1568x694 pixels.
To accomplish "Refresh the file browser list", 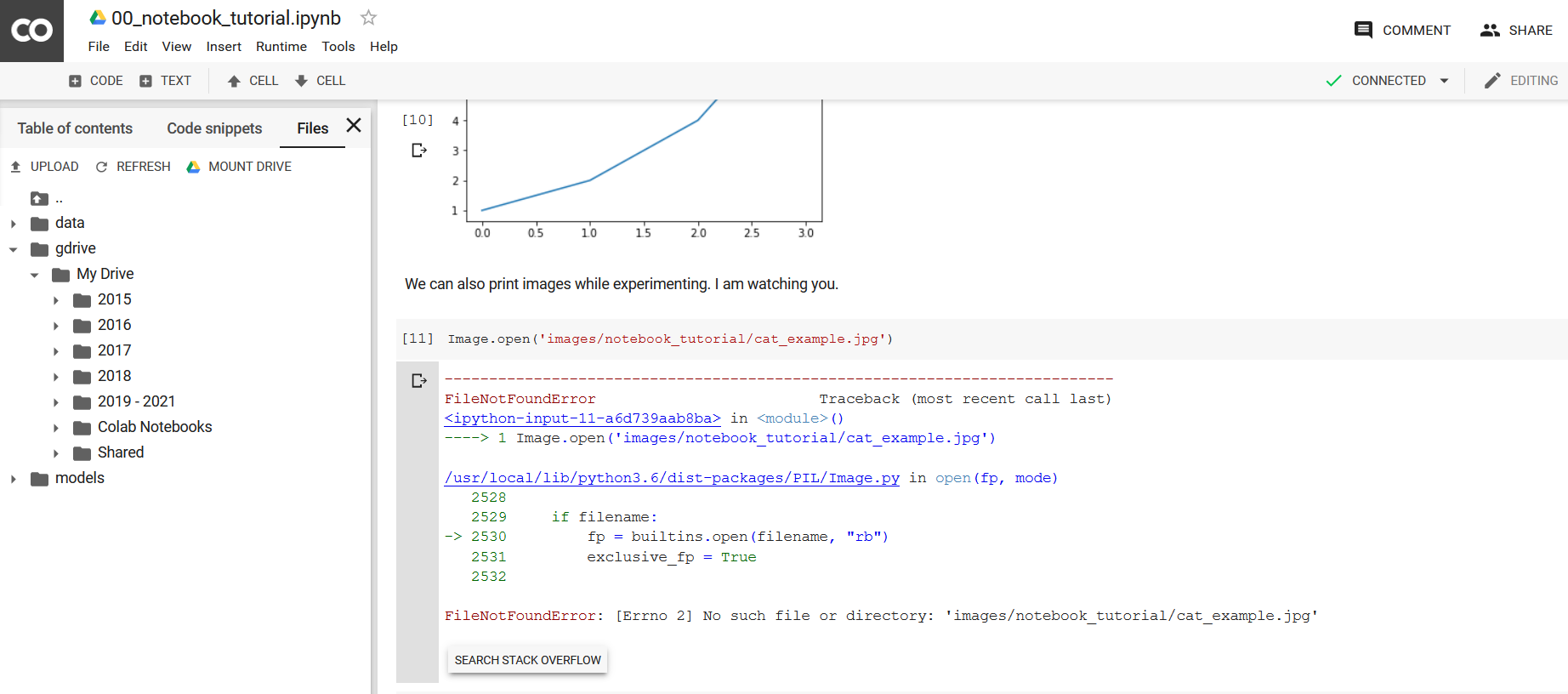I will pyautogui.click(x=134, y=167).
